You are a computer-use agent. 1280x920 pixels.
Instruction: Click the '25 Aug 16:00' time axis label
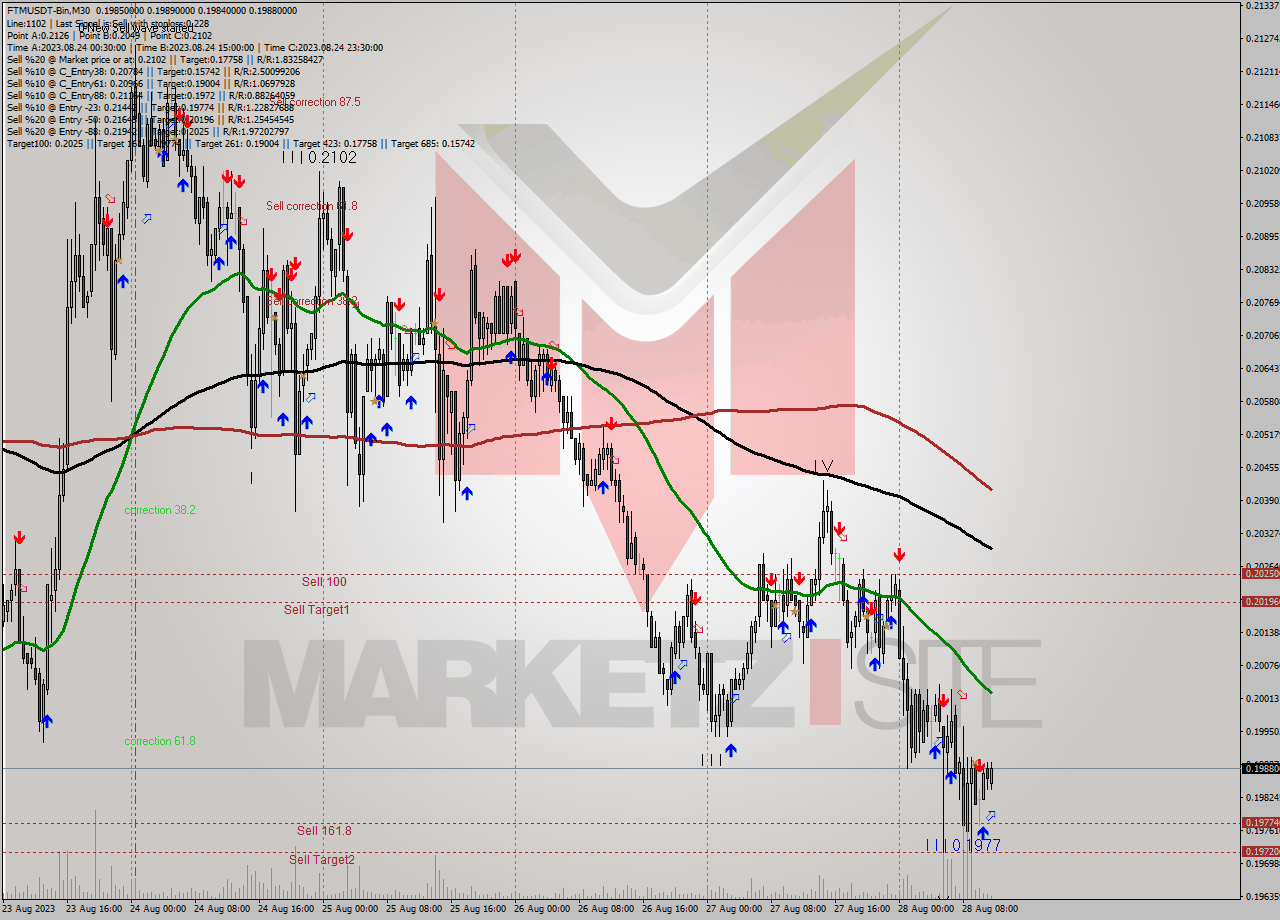(478, 909)
